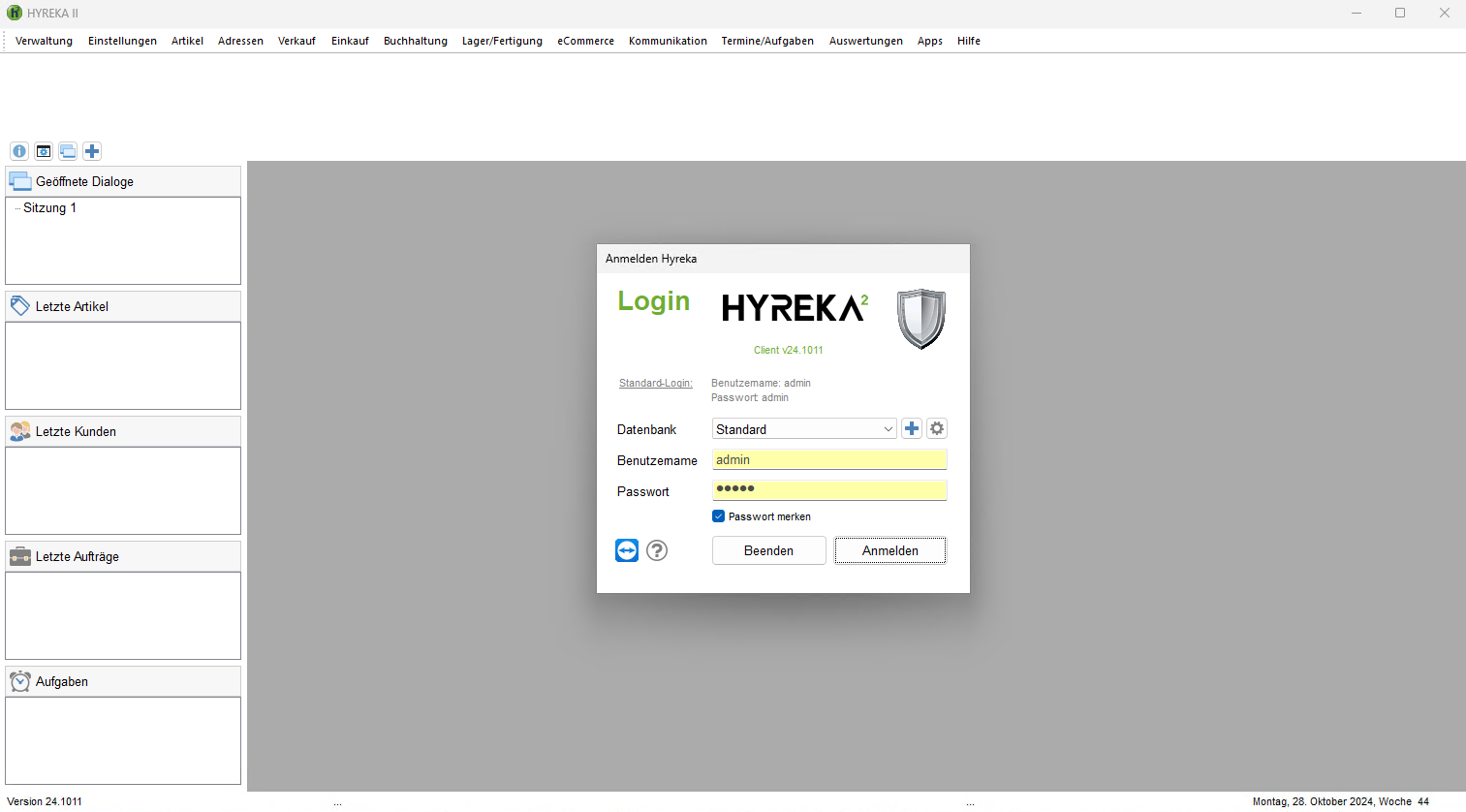Viewport: 1466px width, 812px height.
Task: Add a database with the plus icon
Action: coord(912,428)
